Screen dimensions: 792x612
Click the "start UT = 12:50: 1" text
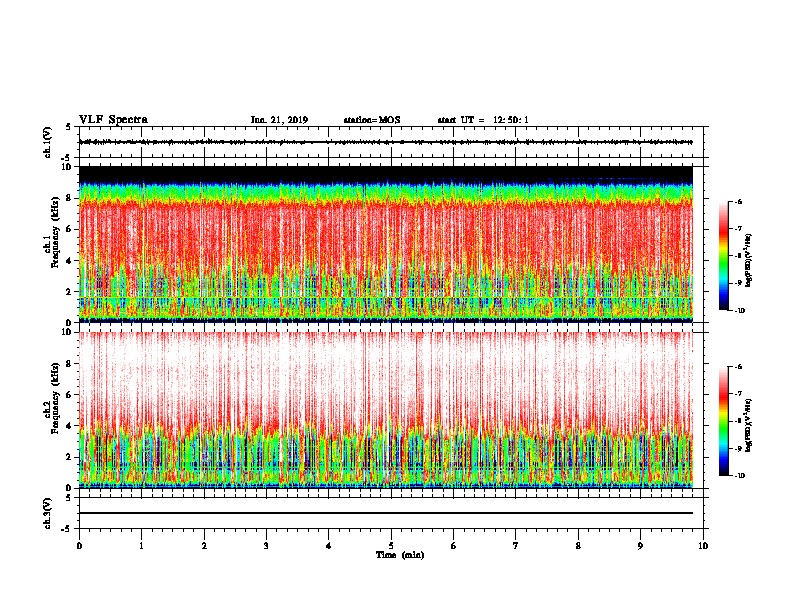coord(483,120)
